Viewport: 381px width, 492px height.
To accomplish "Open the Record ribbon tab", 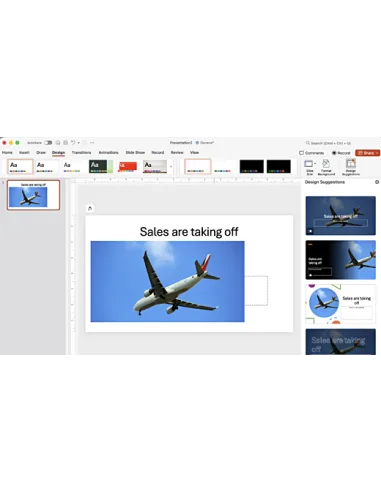I will click(158, 152).
